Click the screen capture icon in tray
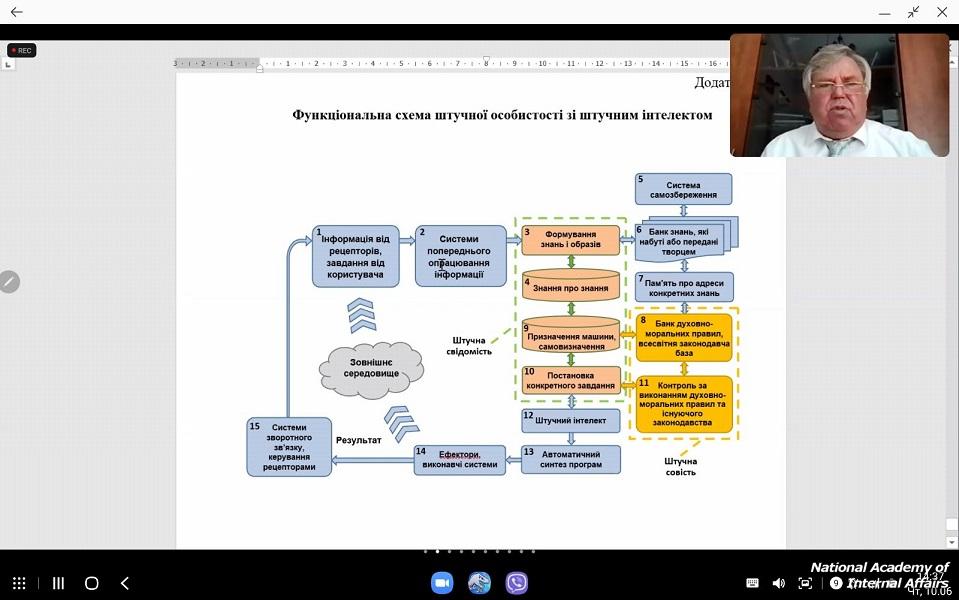 tap(805, 583)
